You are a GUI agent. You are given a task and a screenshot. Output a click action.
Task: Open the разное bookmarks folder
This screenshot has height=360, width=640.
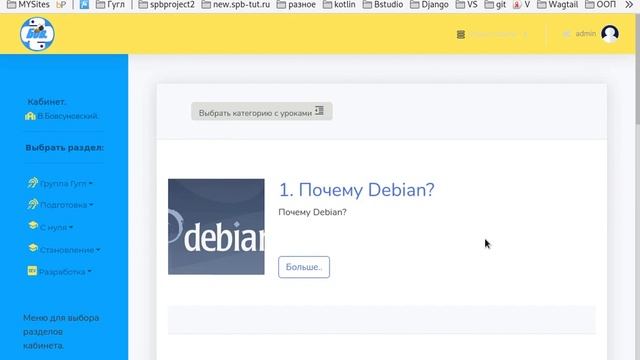(x=296, y=5)
